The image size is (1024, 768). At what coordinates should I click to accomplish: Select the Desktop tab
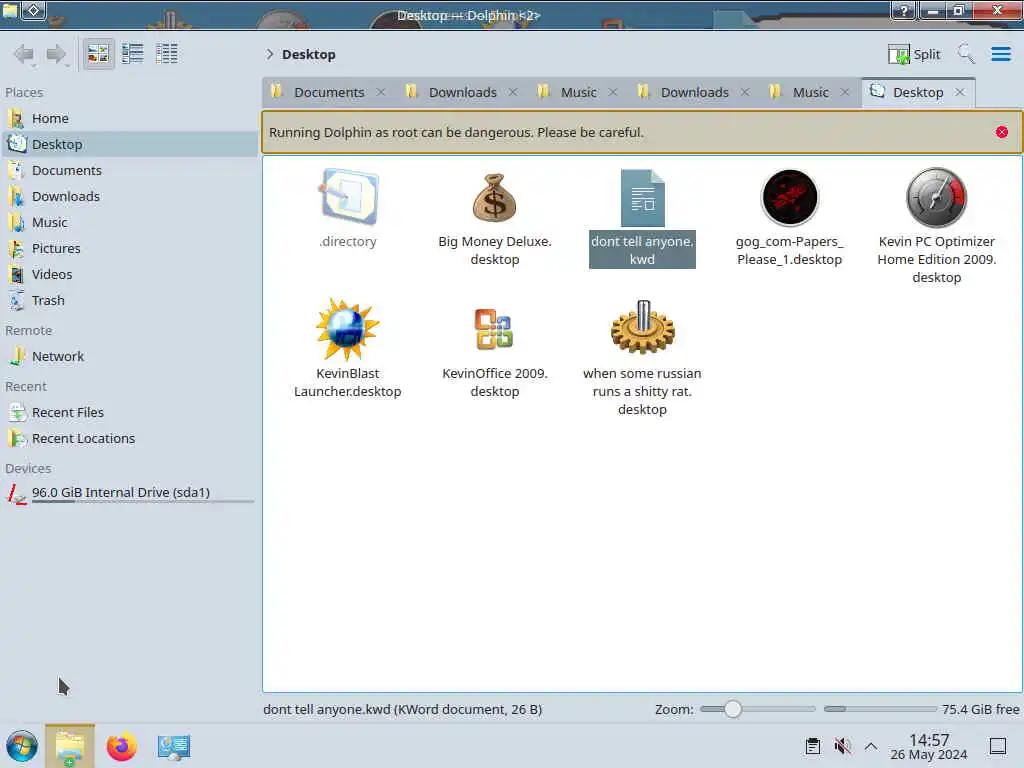918,92
